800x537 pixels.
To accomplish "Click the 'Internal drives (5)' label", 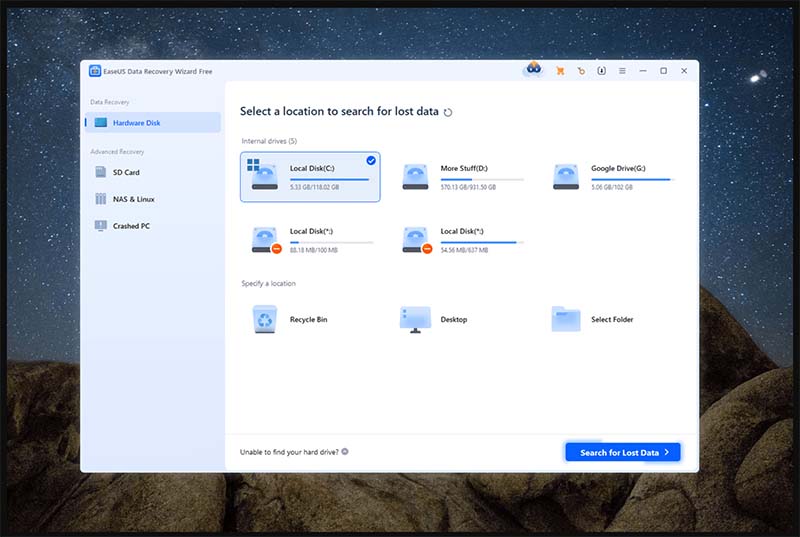I will click(269, 141).
